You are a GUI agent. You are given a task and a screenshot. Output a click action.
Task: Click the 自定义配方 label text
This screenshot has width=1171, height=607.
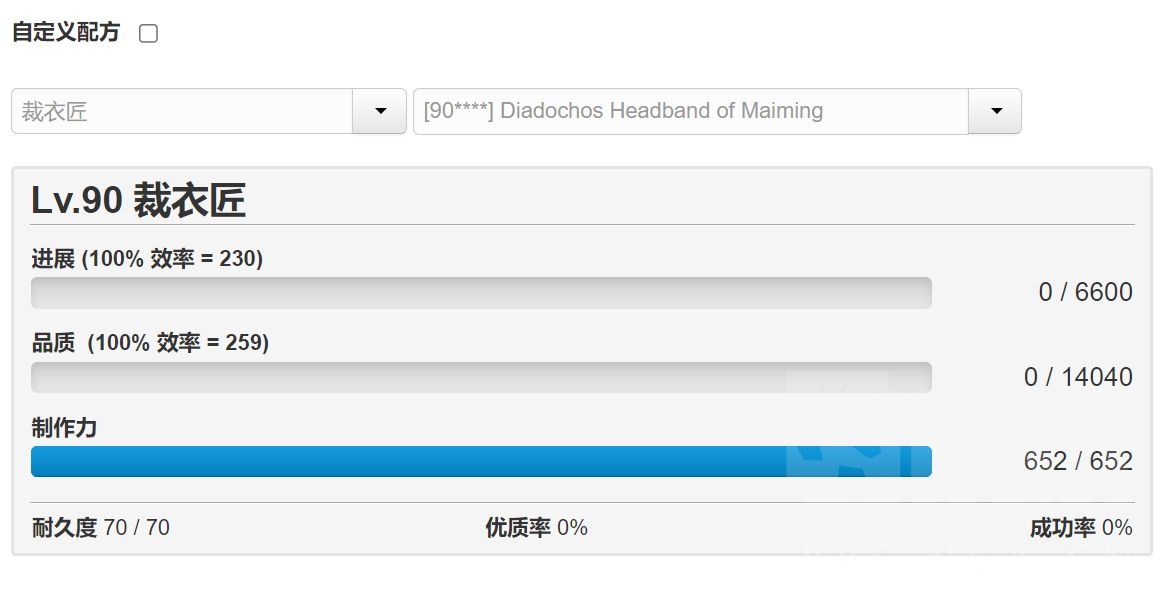(66, 33)
